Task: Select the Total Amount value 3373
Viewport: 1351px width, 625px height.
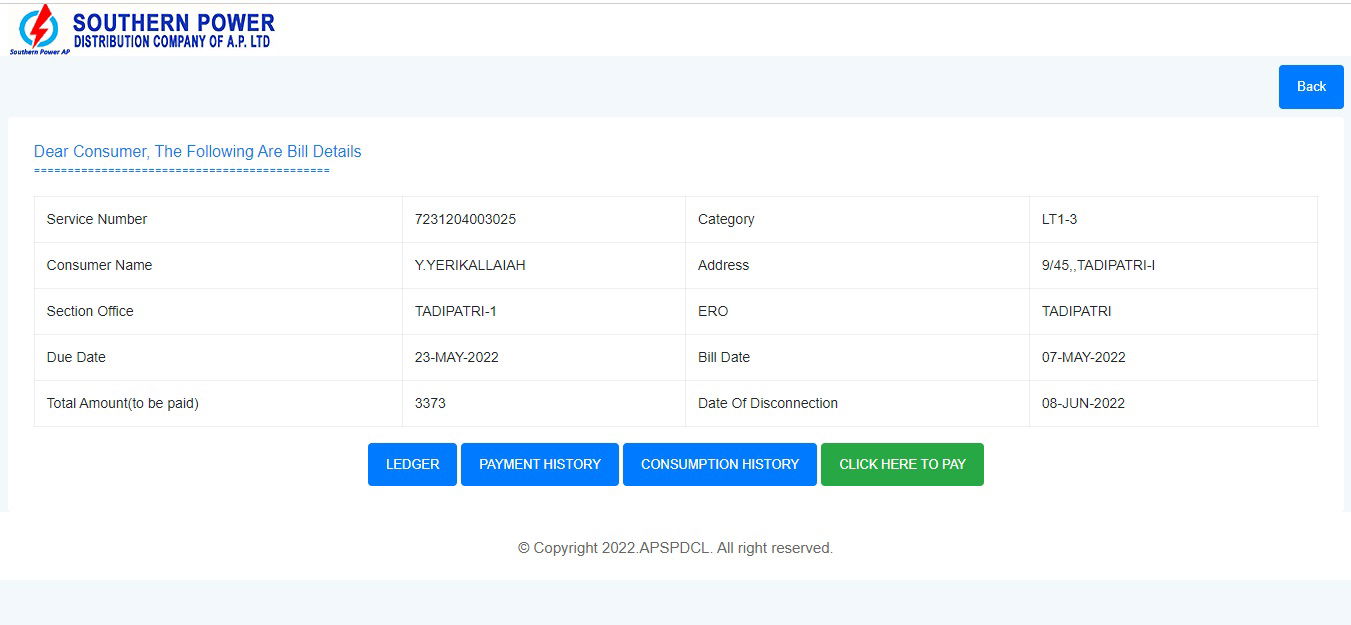Action: pos(430,403)
